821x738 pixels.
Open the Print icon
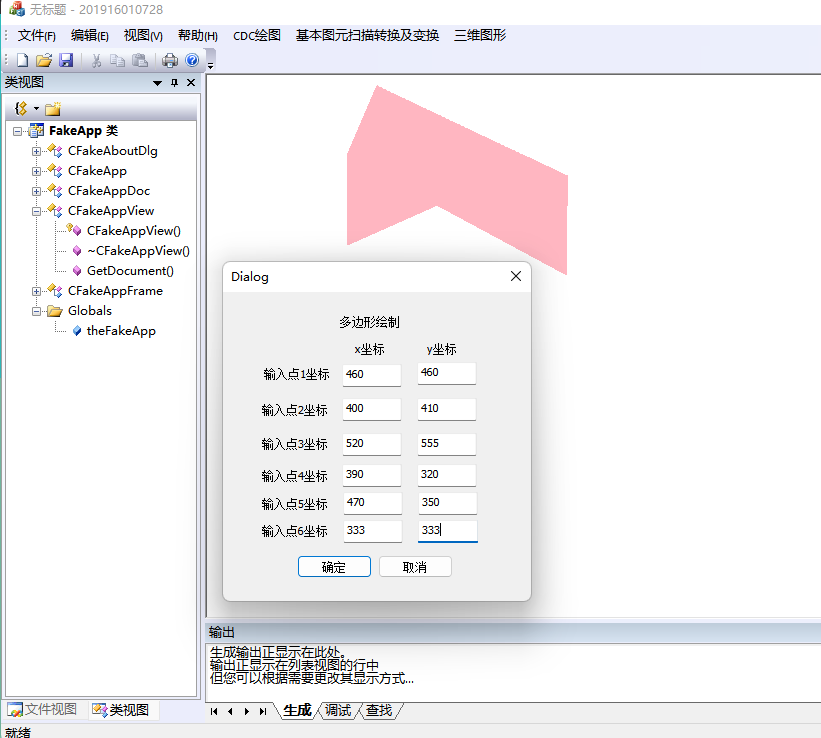(x=168, y=60)
